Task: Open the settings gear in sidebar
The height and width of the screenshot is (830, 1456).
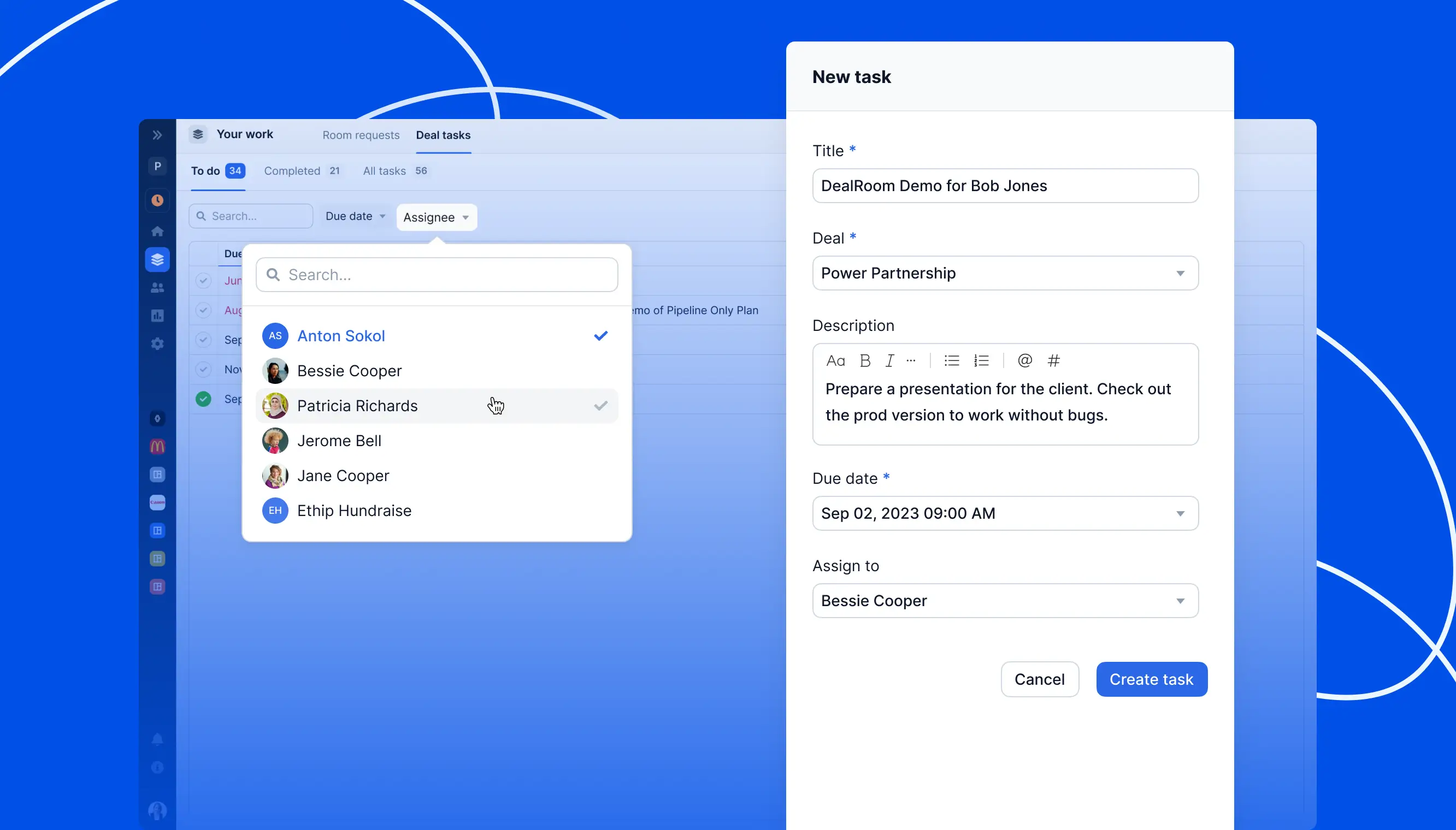Action: [x=157, y=344]
